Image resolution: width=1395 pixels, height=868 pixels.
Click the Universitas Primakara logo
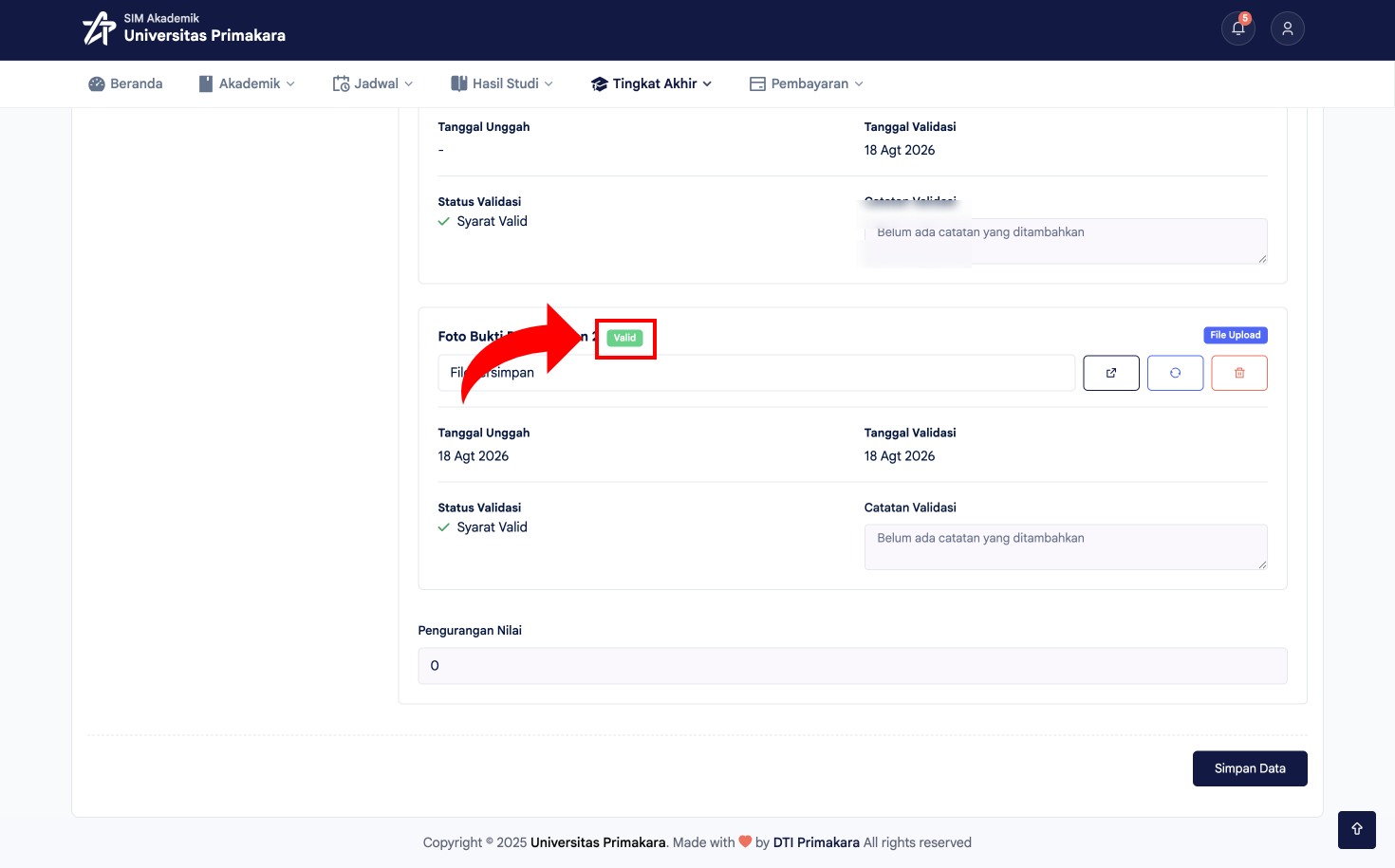99,28
